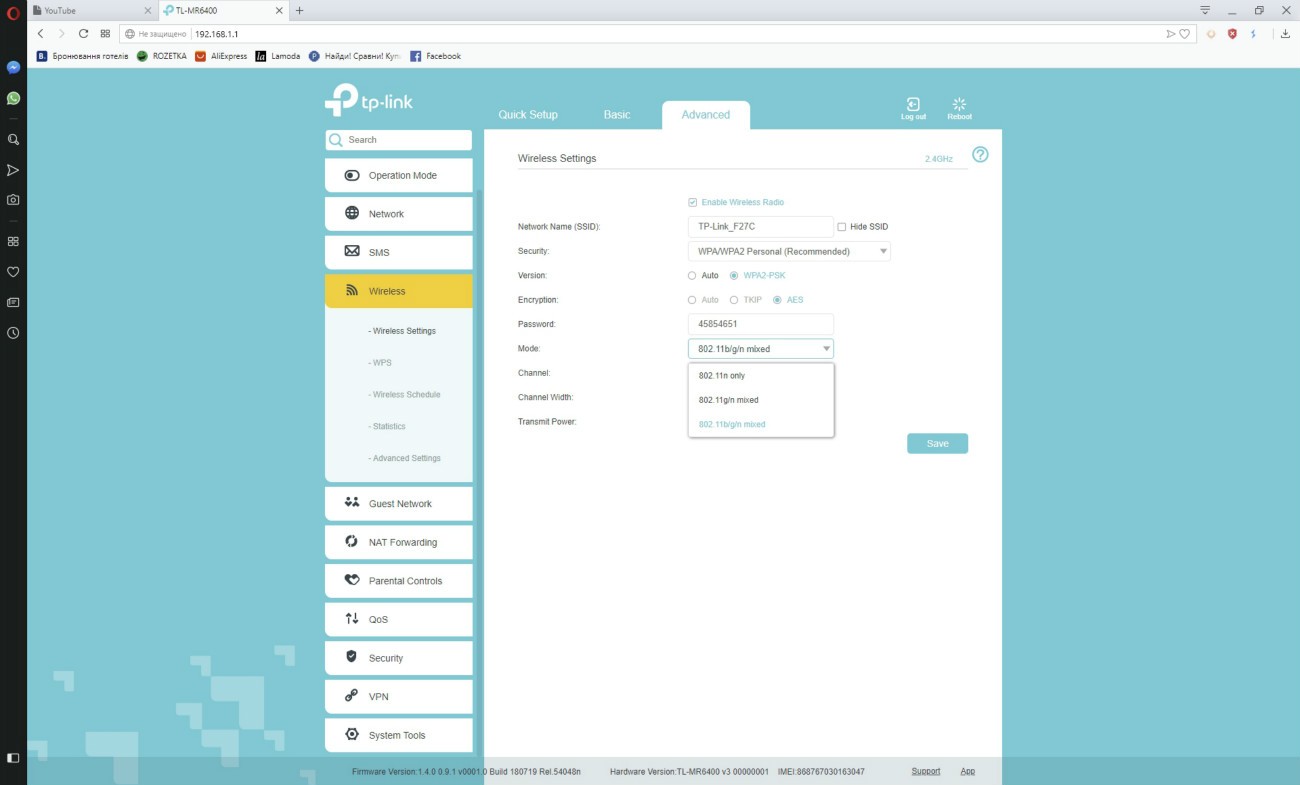Open help via question mark icon

[x=980, y=155]
